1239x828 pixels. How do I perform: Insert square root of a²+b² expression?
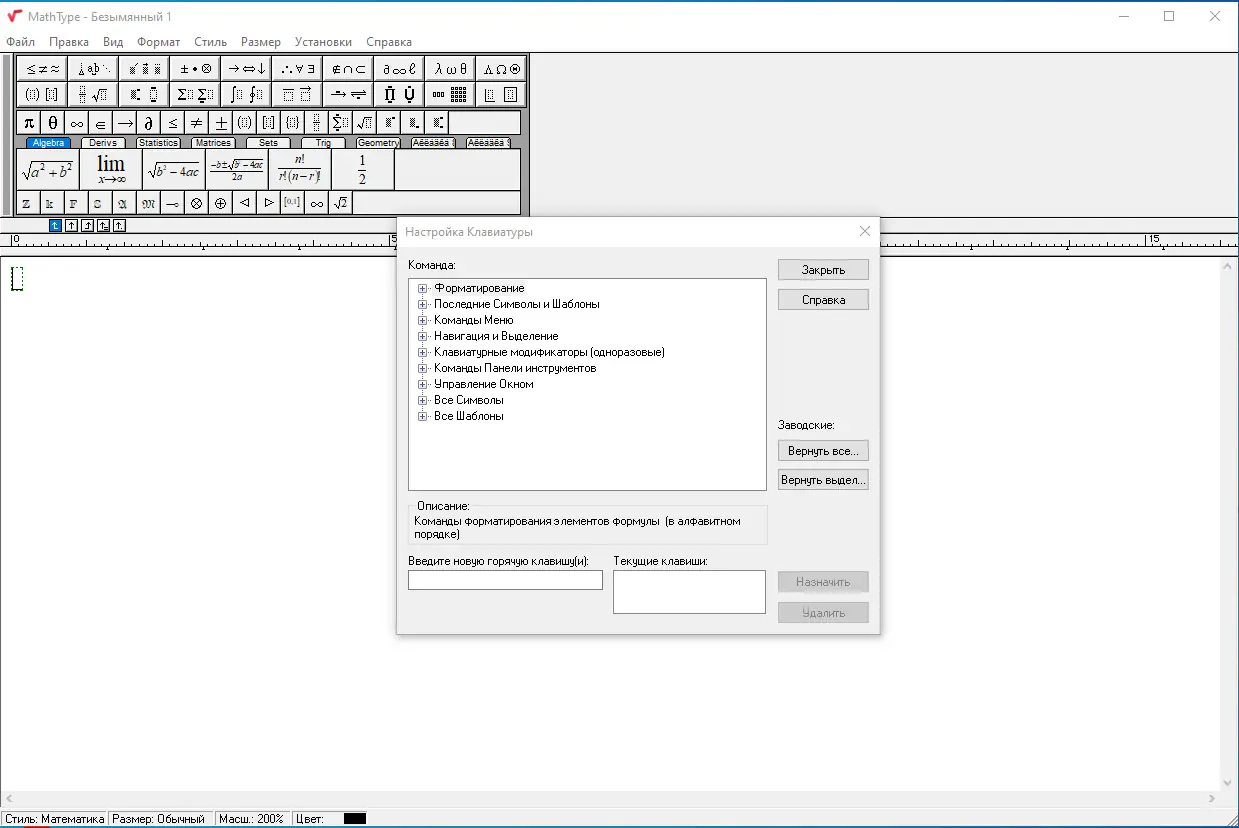click(x=49, y=169)
